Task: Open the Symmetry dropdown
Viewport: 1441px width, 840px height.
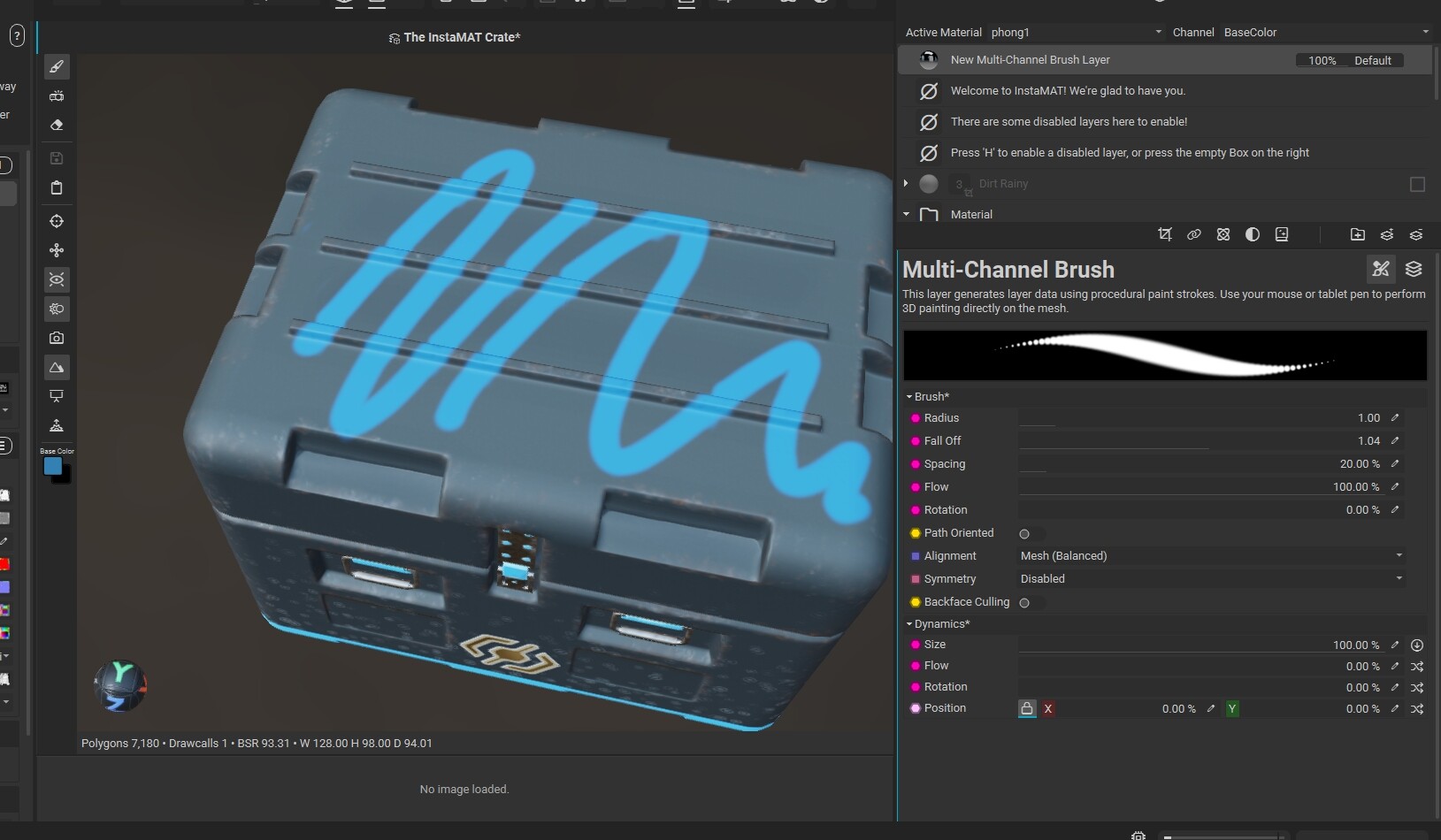Action: 1211,579
